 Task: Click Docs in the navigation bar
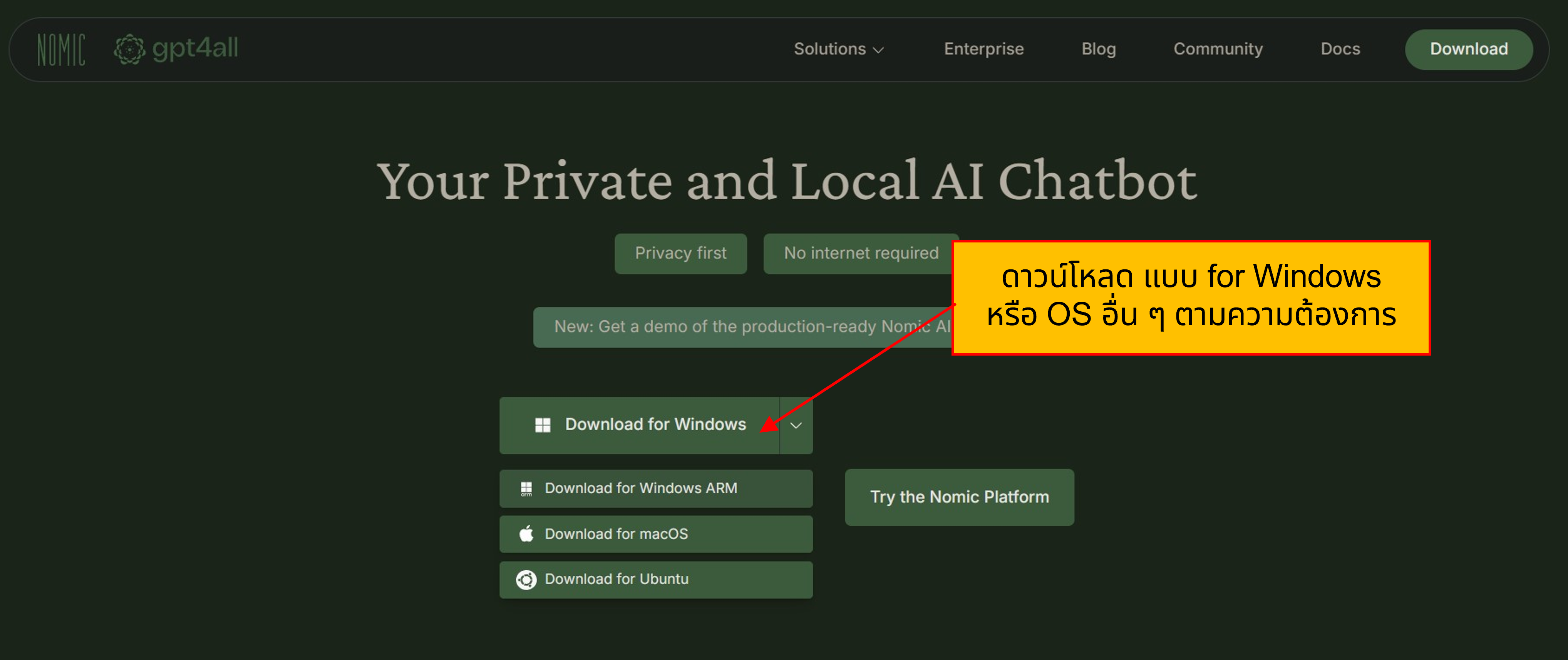click(x=1340, y=48)
